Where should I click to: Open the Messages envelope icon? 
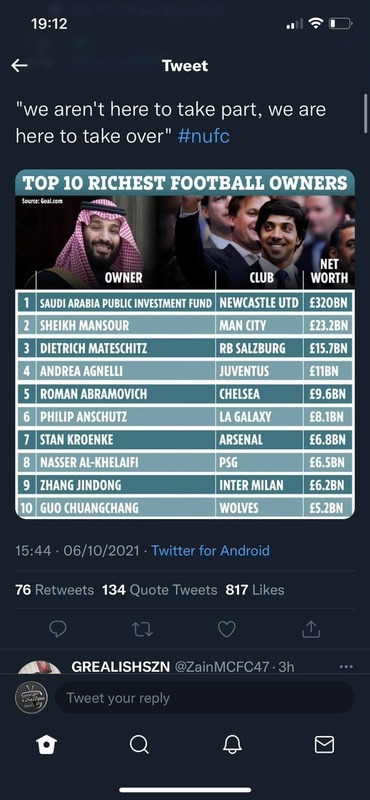pyautogui.click(x=324, y=745)
